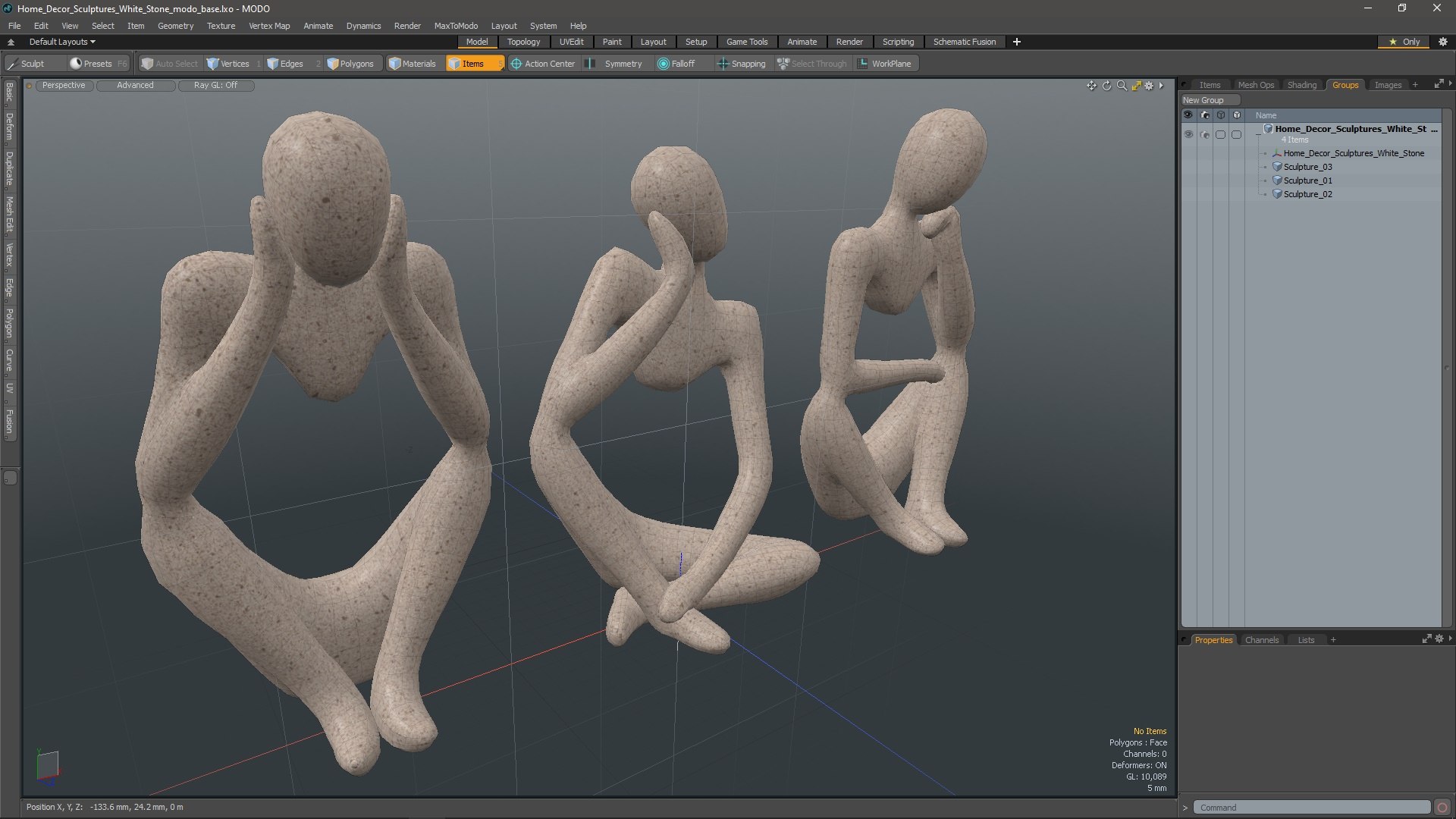Open the Advanced shading style dropdown
Screen dimensions: 1456x819
tap(136, 86)
